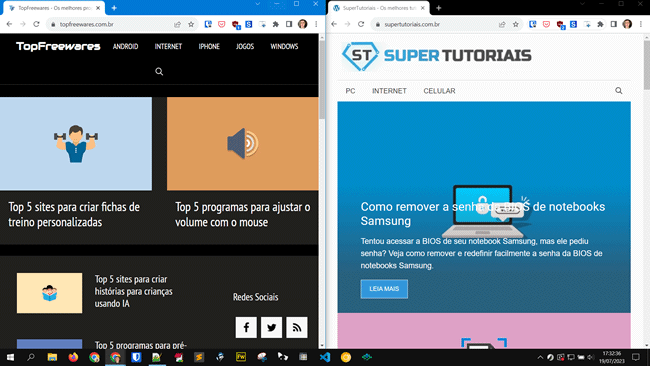650x366 pixels.
Task: Expand the system tray hidden icons chevron
Action: point(540,357)
